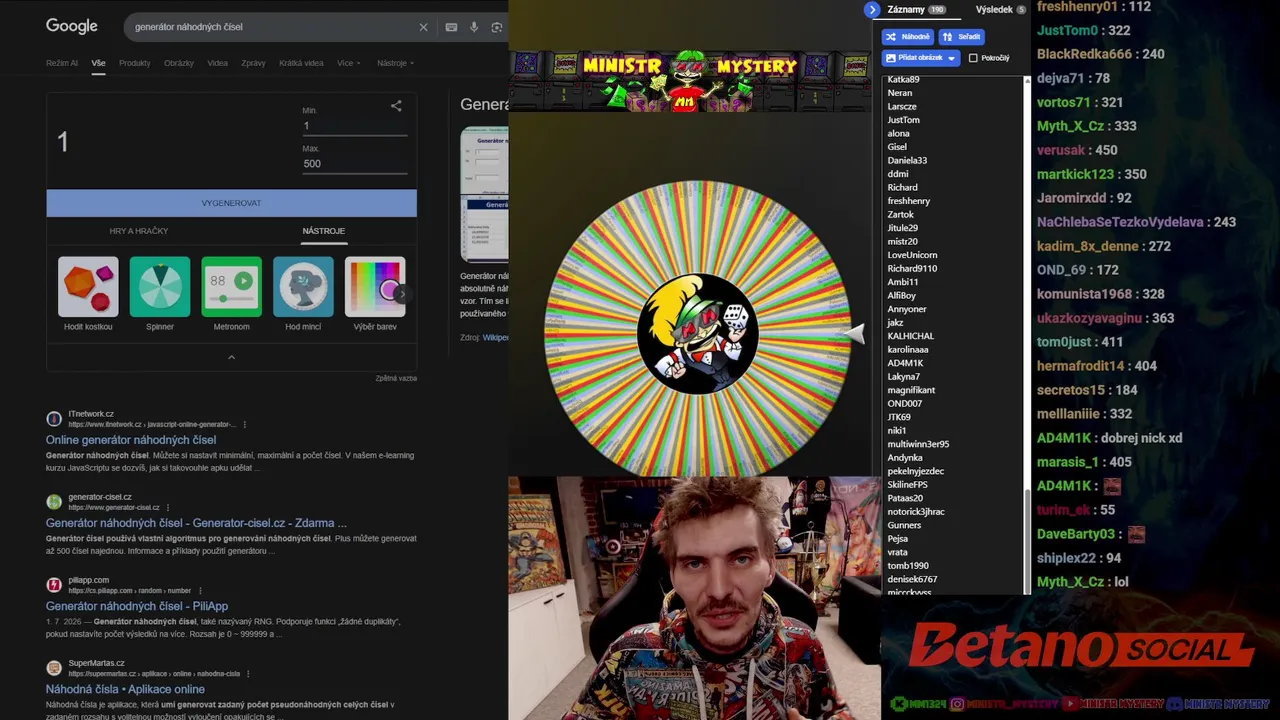This screenshot has width=1280, height=720.
Task: Open the Výsledek tab in wheel panel
Action: point(1000,10)
